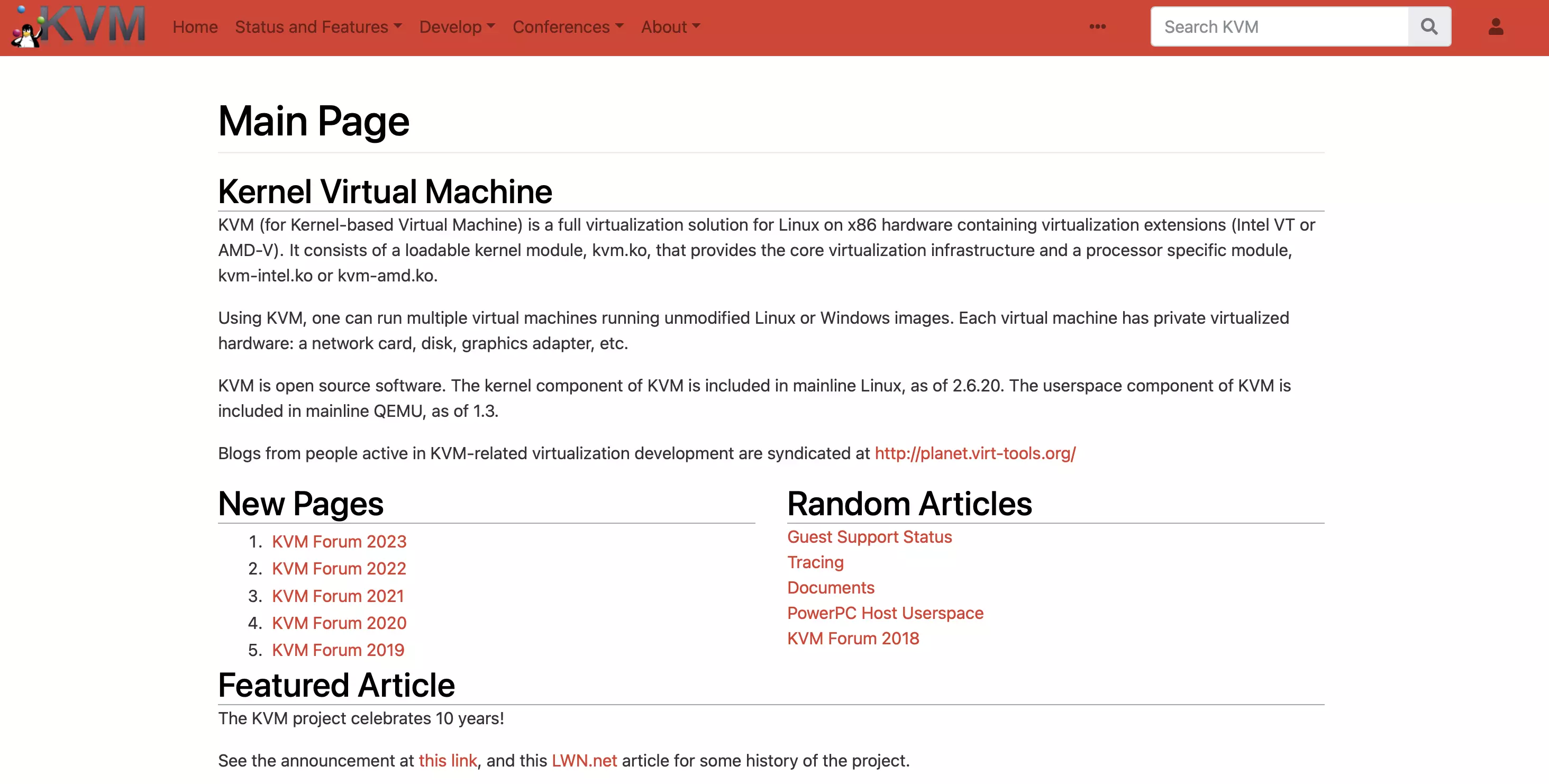
Task: Click on Guest Support Status article
Action: (x=869, y=536)
